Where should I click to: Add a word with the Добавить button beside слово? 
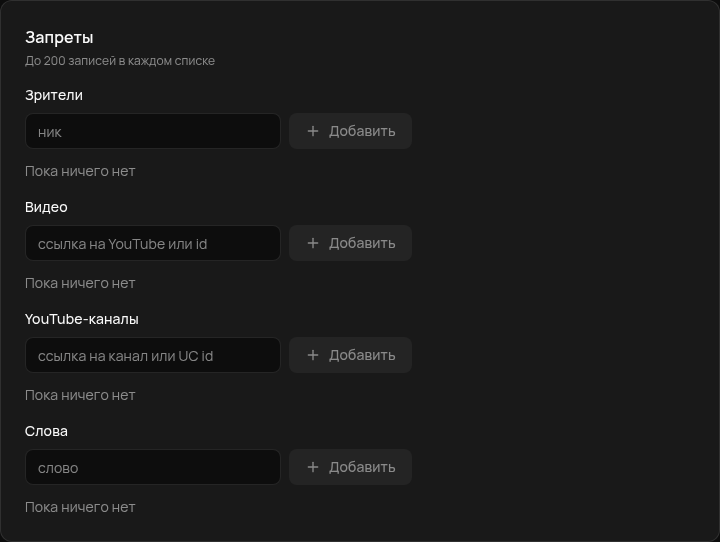[350, 467]
